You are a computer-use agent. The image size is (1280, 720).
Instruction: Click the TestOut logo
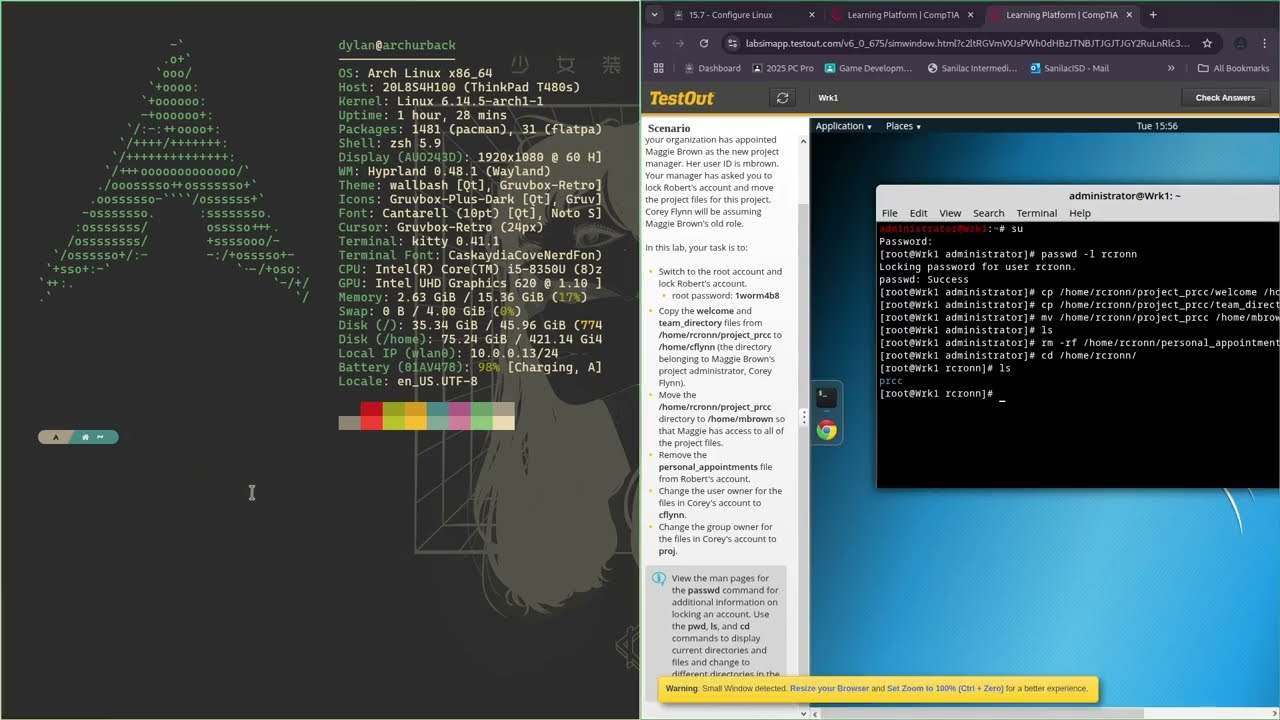pyautogui.click(x=682, y=98)
